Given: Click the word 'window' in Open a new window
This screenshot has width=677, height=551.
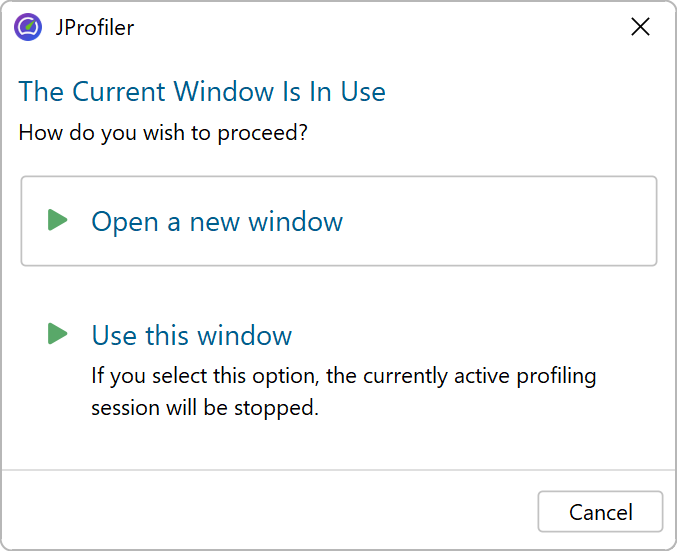Looking at the screenshot, I should (x=296, y=221).
